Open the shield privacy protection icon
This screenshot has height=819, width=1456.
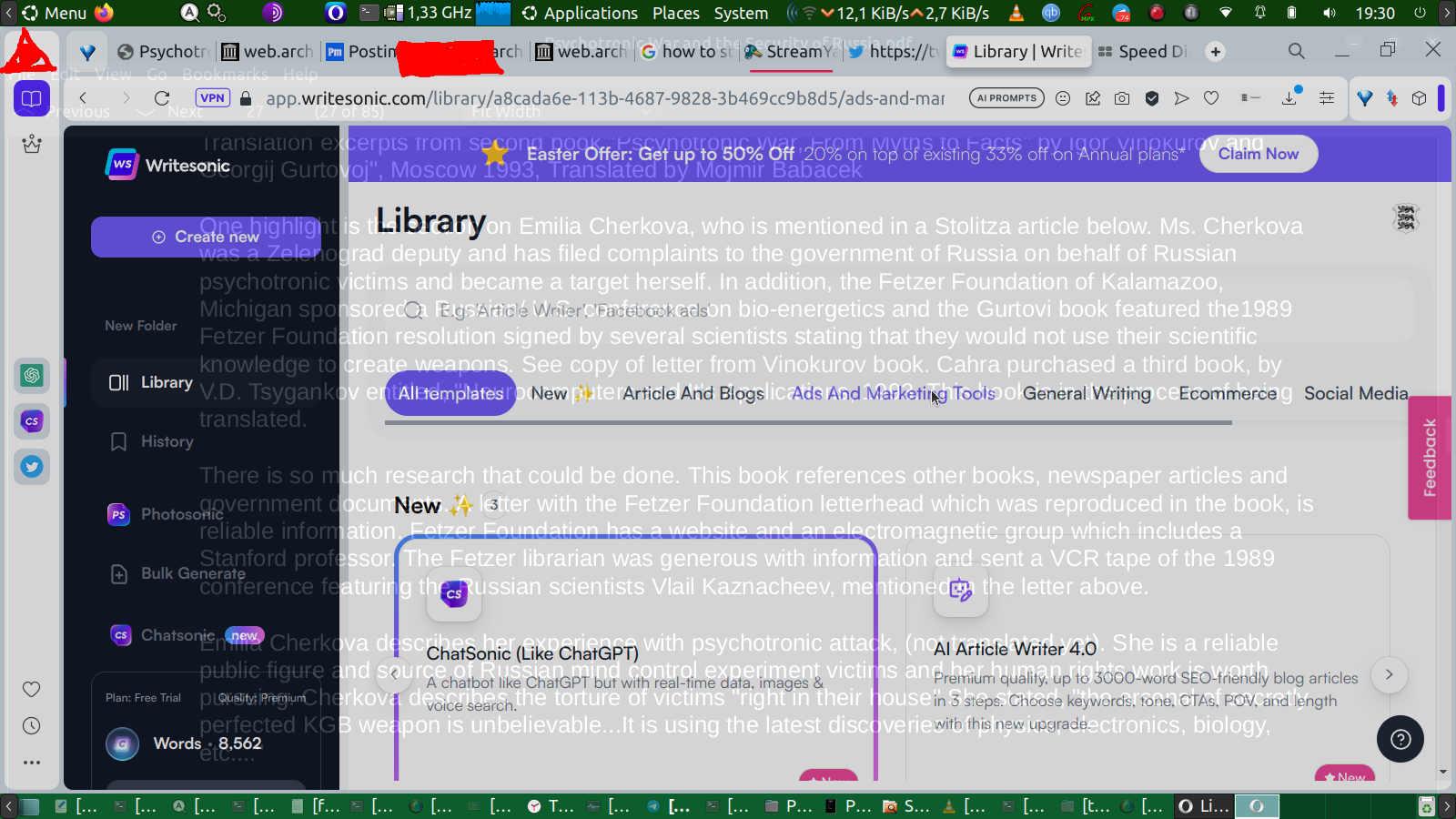point(1152,98)
